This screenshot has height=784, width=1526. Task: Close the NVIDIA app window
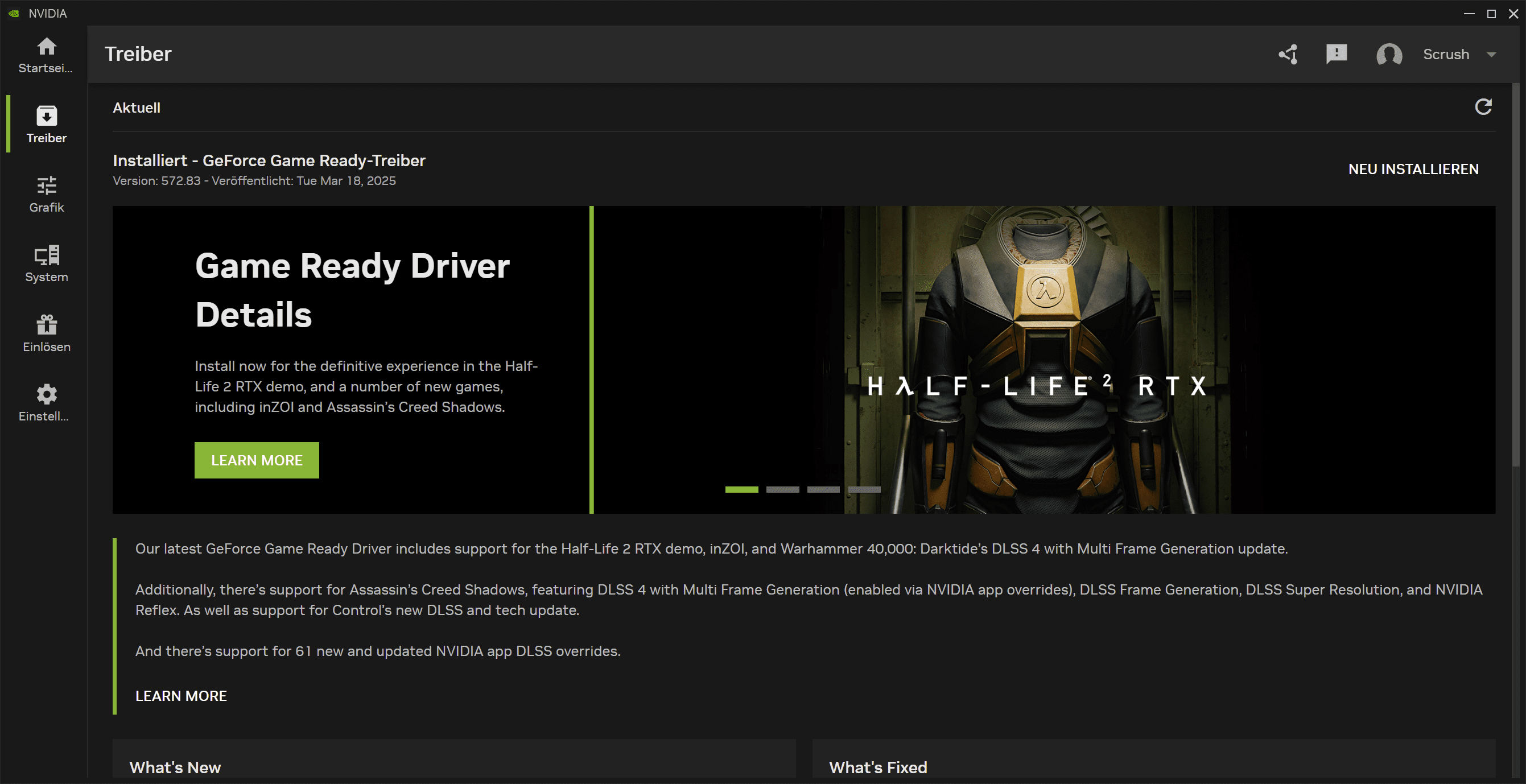pyautogui.click(x=1513, y=13)
